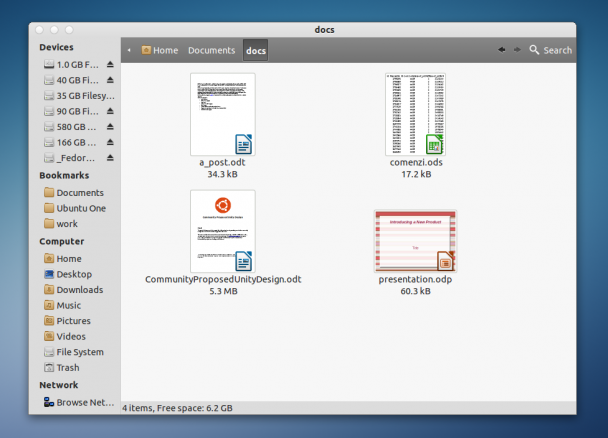Screen dimensions: 608x438
Task: Click the Home breadcrumb button
Action: click(x=159, y=50)
